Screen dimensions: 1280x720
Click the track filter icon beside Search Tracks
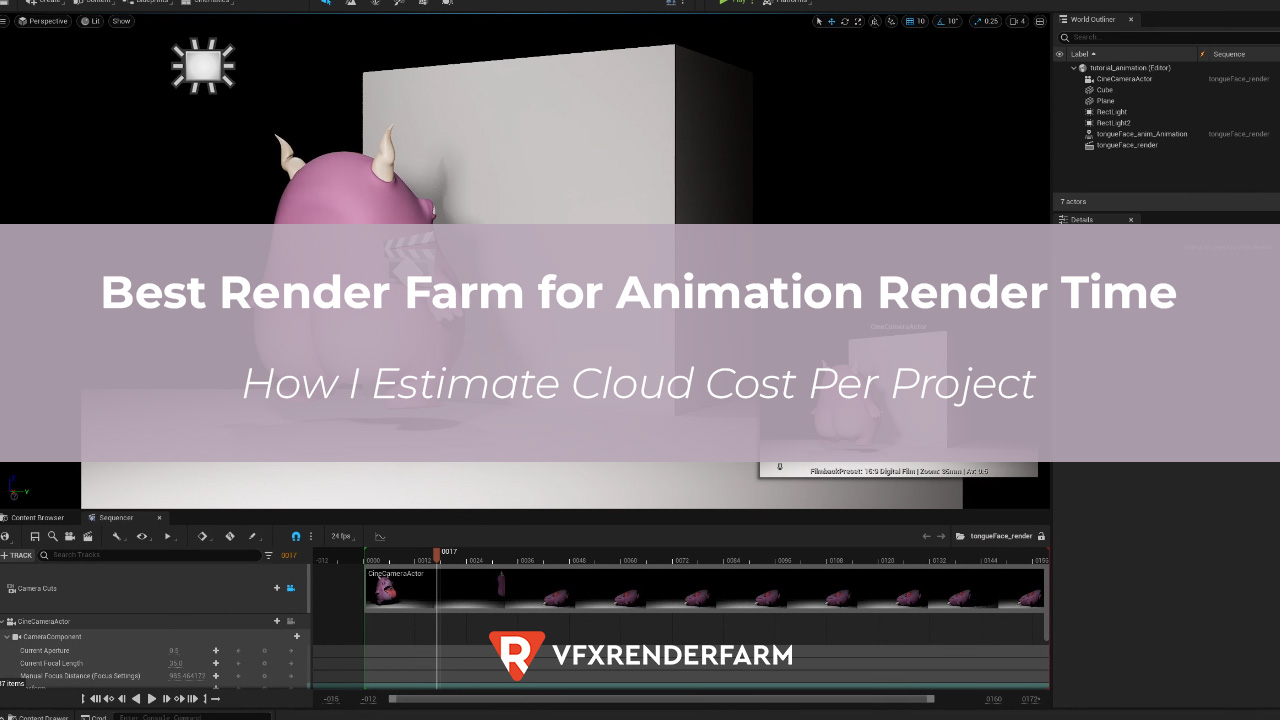click(x=268, y=555)
